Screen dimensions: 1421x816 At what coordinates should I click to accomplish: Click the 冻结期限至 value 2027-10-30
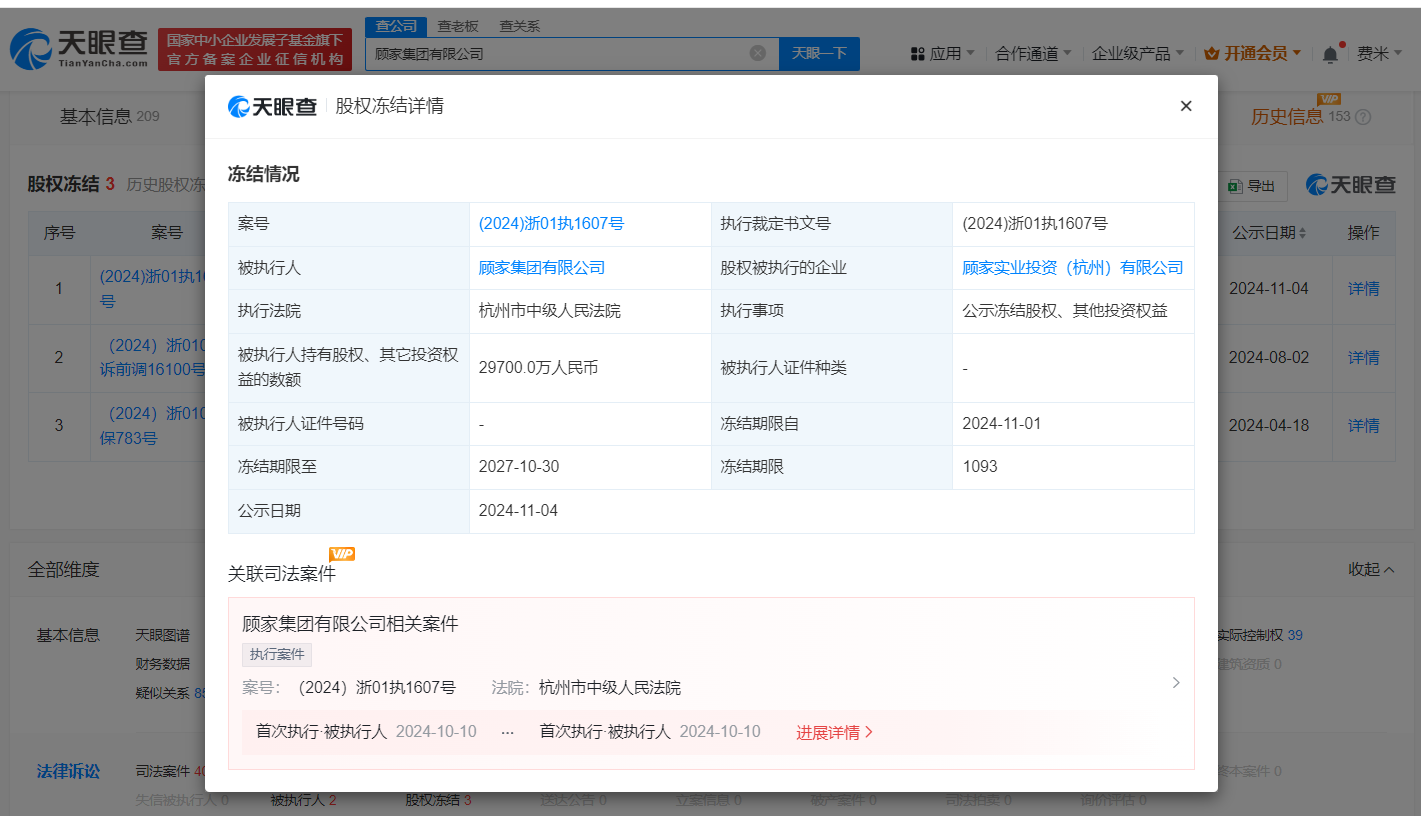[x=520, y=467]
